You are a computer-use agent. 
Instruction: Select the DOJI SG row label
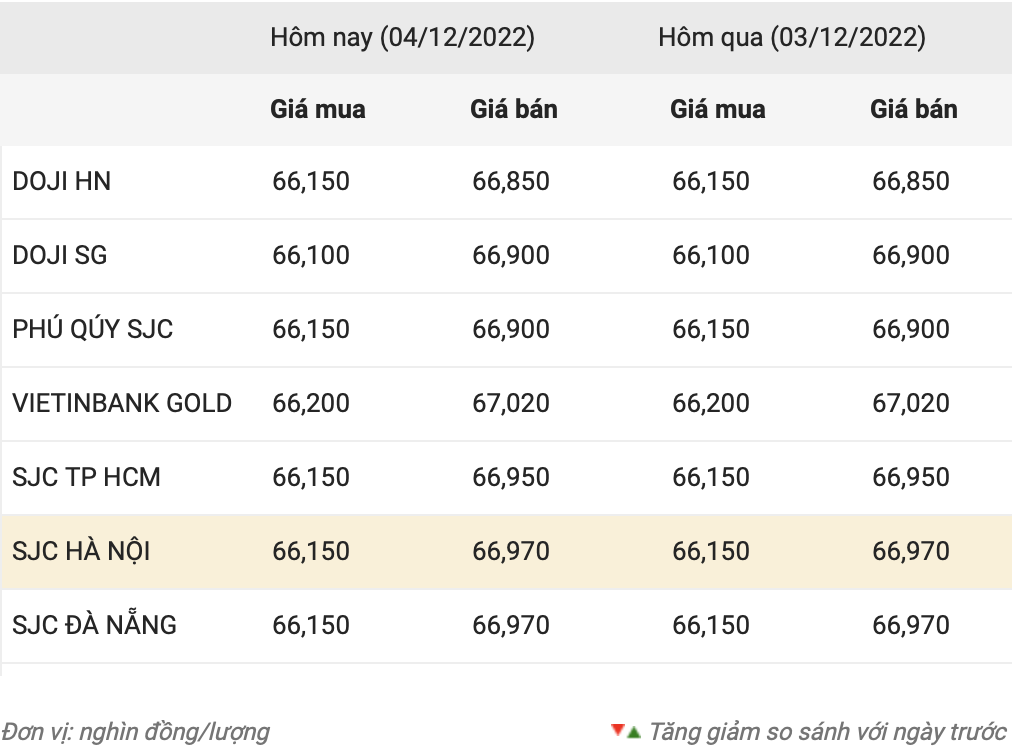(60, 255)
